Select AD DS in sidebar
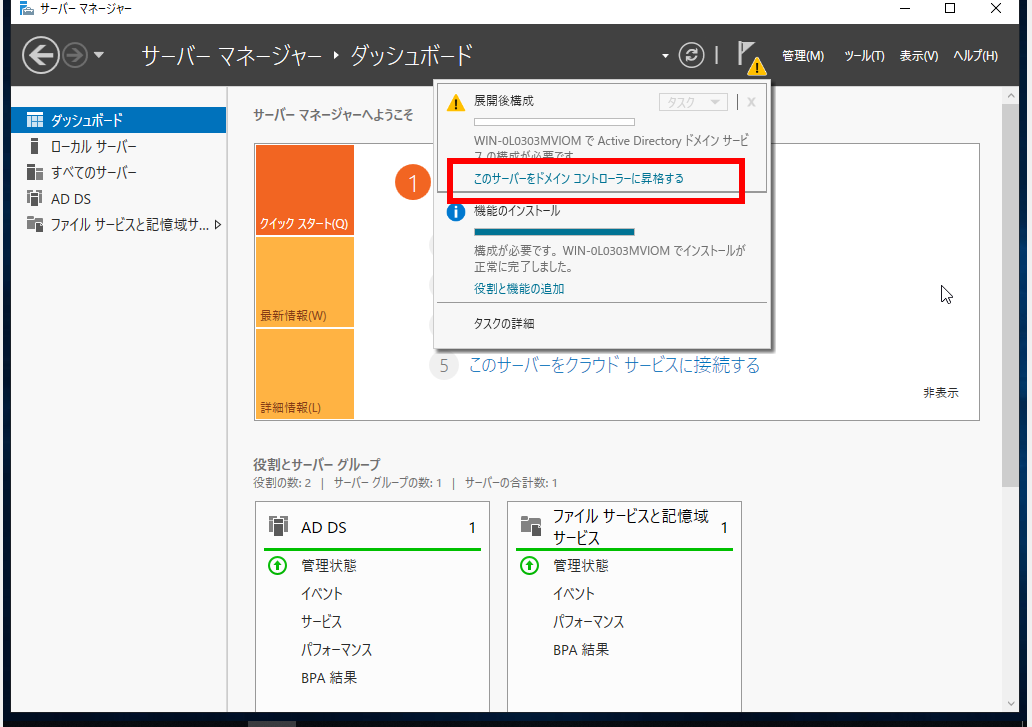The width and height of the screenshot is (1032, 727). tap(118, 199)
